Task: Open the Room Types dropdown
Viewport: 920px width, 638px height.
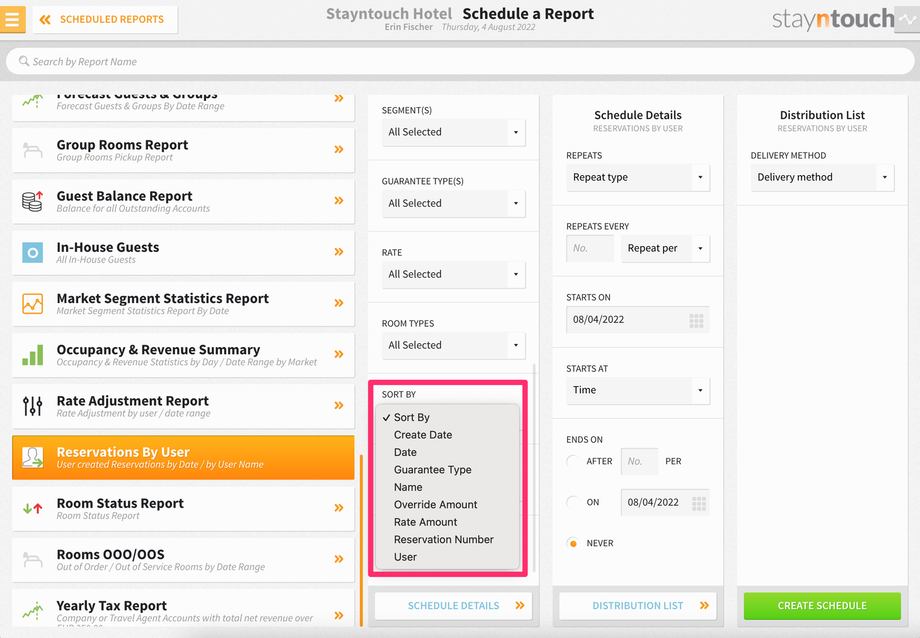Action: tap(454, 345)
